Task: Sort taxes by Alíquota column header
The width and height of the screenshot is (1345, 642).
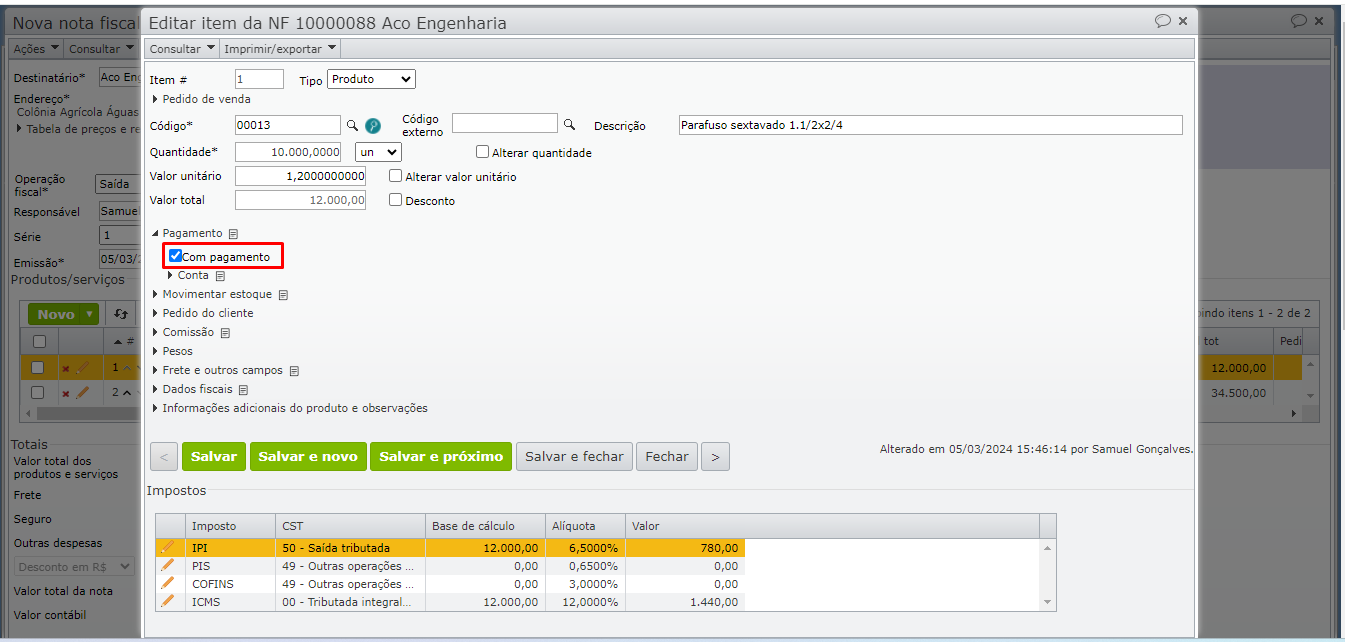Action: tap(585, 526)
